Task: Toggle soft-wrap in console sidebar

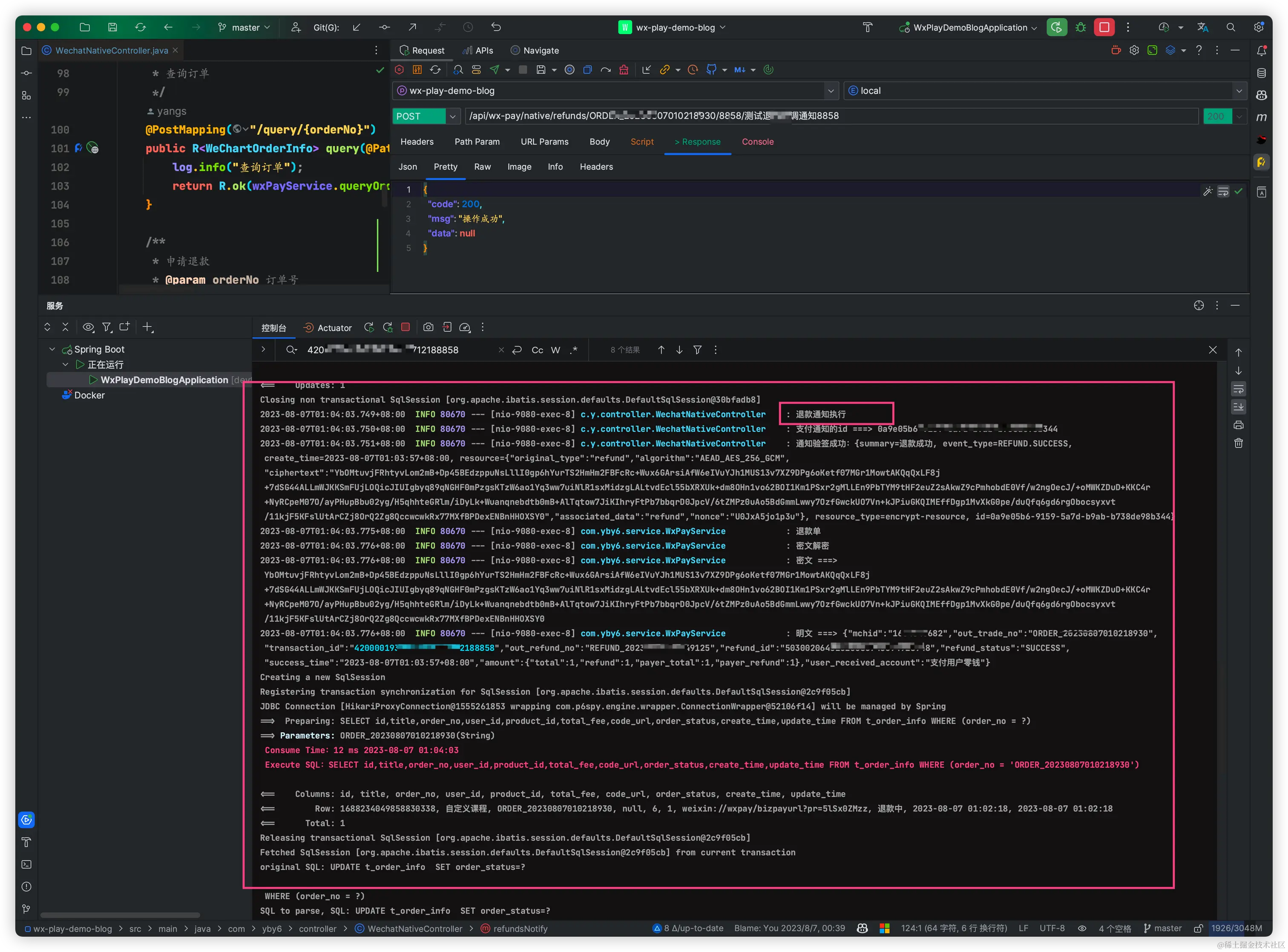Action: tap(1239, 389)
